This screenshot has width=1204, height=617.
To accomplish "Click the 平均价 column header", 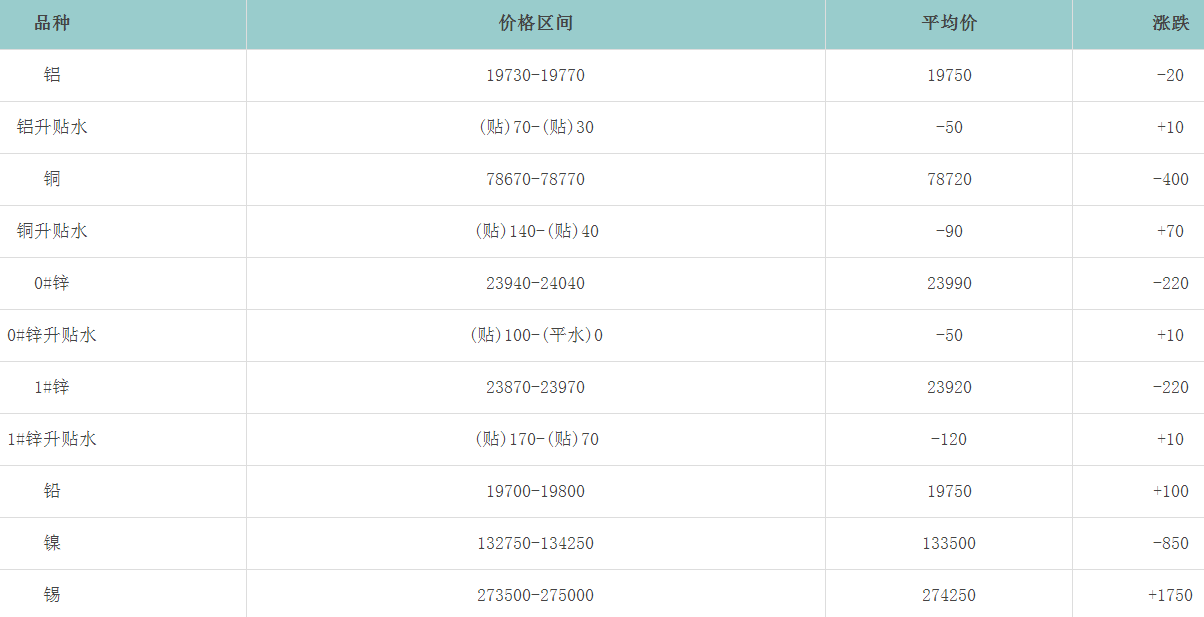I will (948, 24).
